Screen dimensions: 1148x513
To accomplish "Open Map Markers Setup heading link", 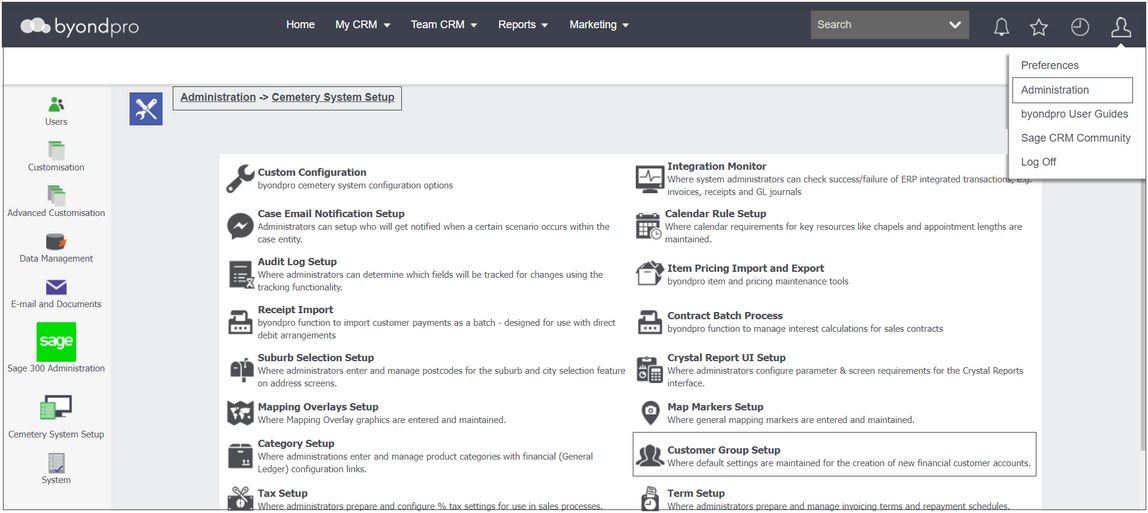I will tap(715, 406).
